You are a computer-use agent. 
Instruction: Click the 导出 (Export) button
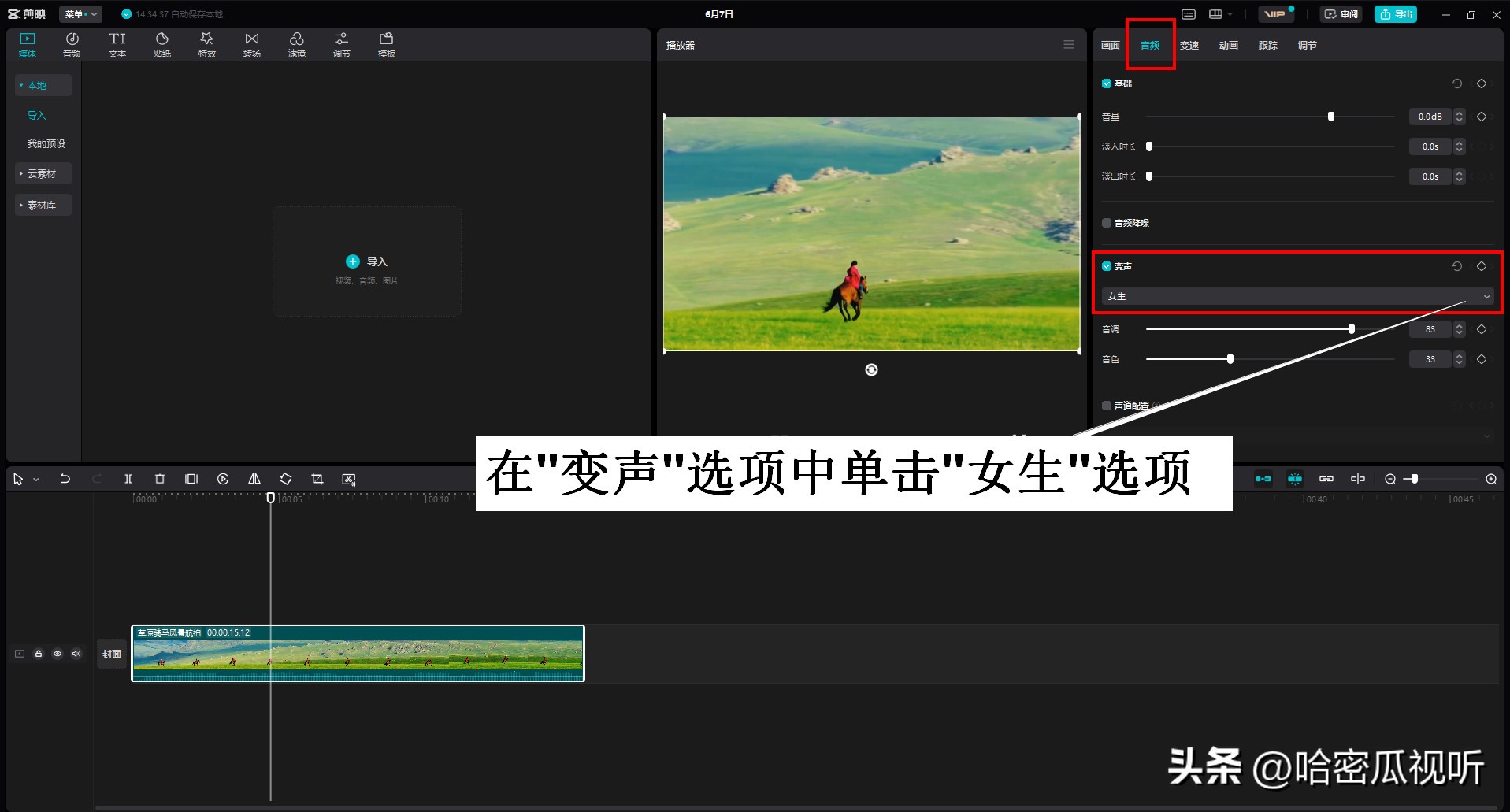[1395, 13]
